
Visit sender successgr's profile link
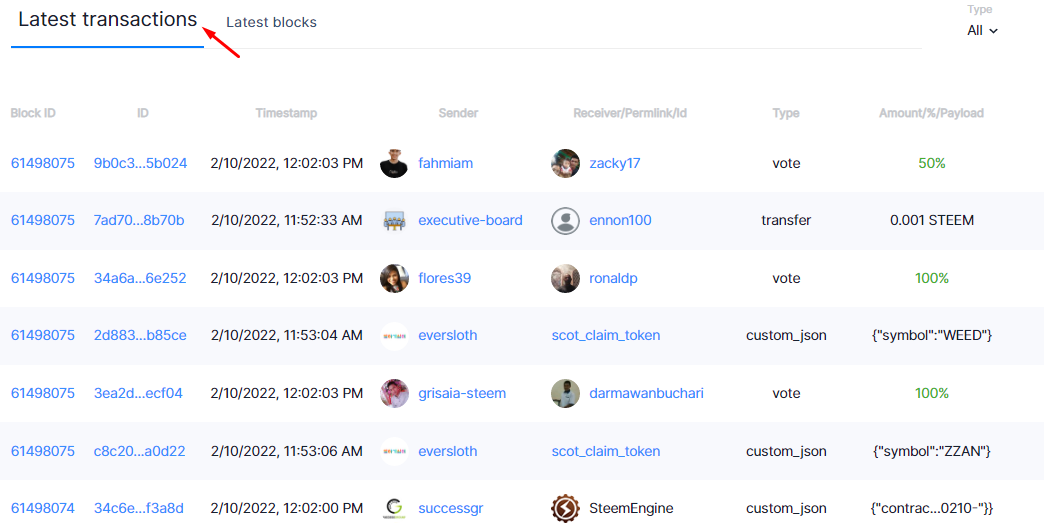click(x=450, y=508)
